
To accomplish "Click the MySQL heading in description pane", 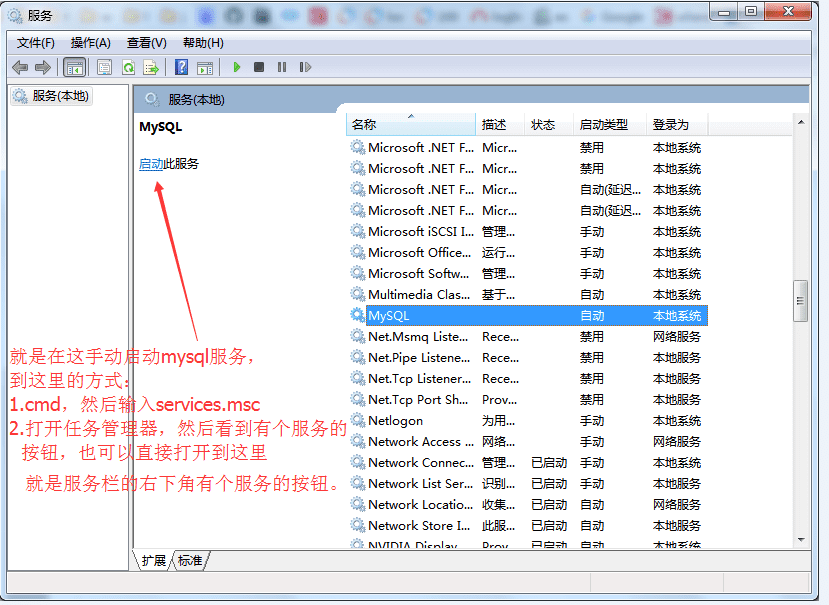I will click(x=161, y=127).
